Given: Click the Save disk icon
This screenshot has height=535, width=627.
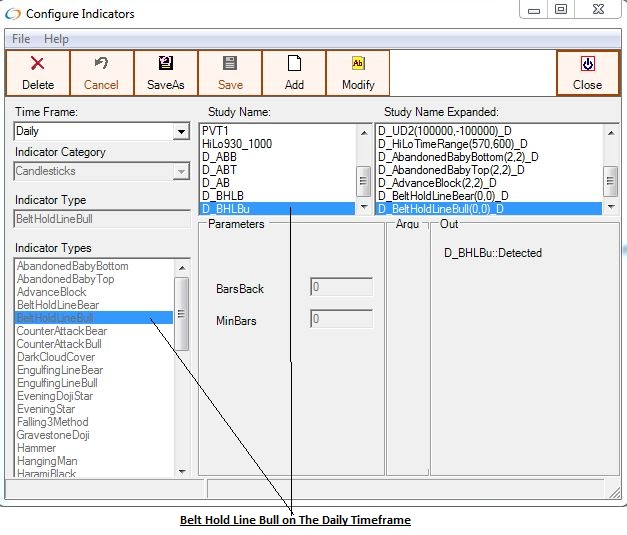Looking at the screenshot, I should click(x=230, y=64).
